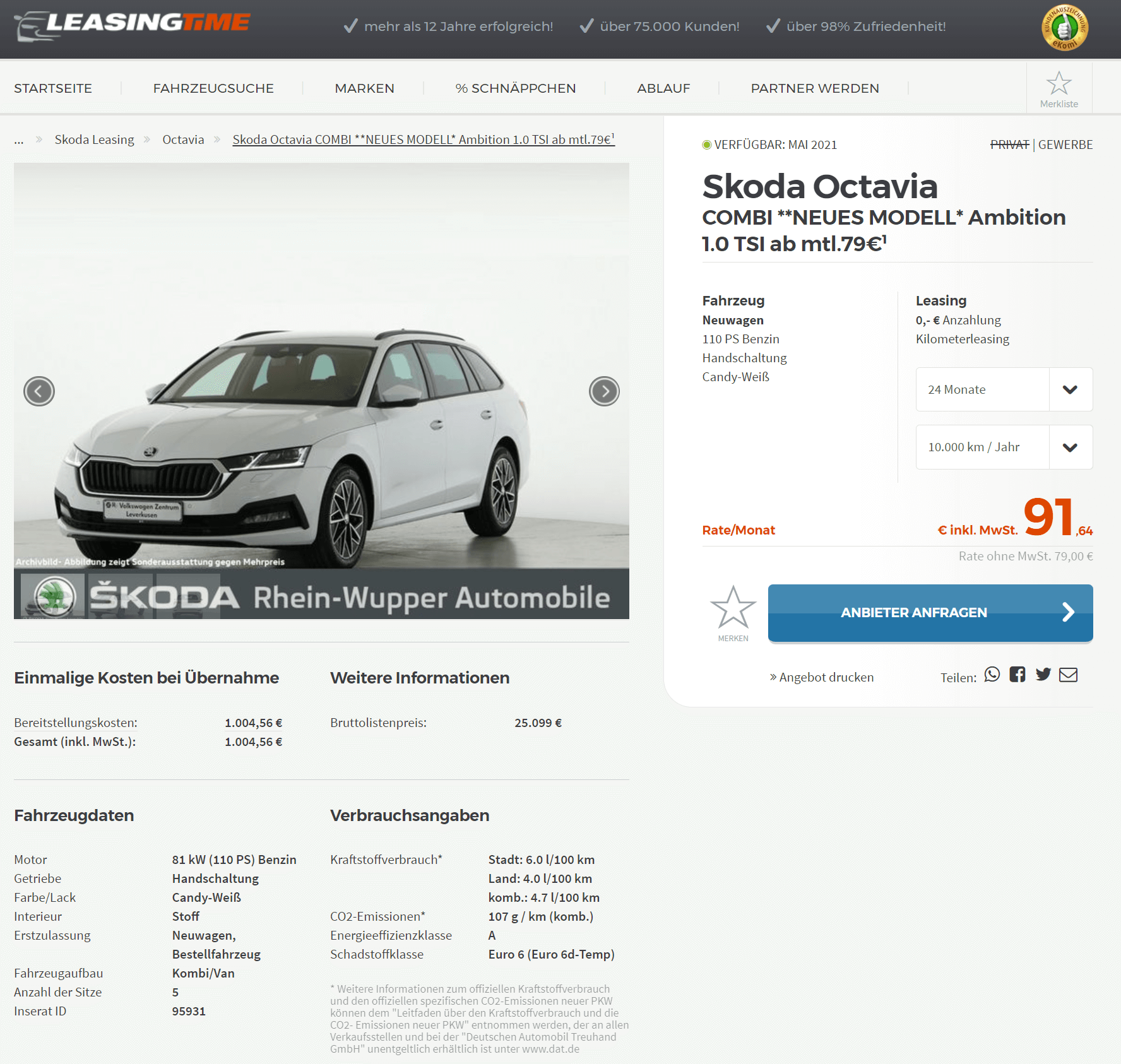Open Marken menu item
The width and height of the screenshot is (1121, 1064).
[x=364, y=88]
